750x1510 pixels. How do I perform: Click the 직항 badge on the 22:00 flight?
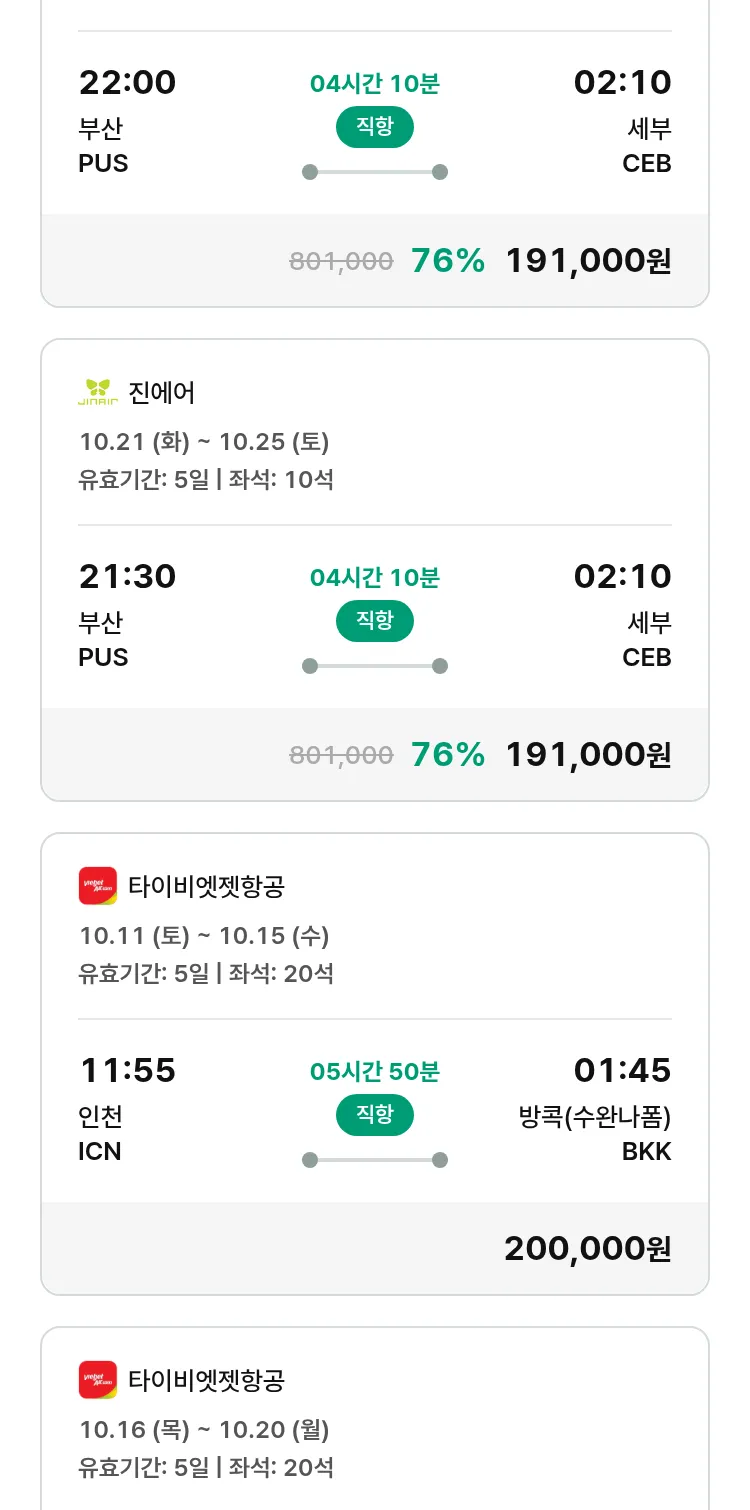[375, 127]
